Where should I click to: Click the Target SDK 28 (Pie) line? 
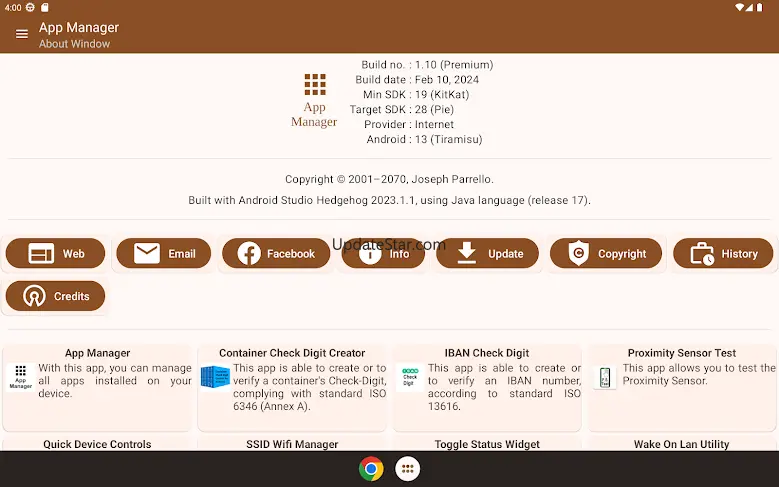(x=402, y=110)
